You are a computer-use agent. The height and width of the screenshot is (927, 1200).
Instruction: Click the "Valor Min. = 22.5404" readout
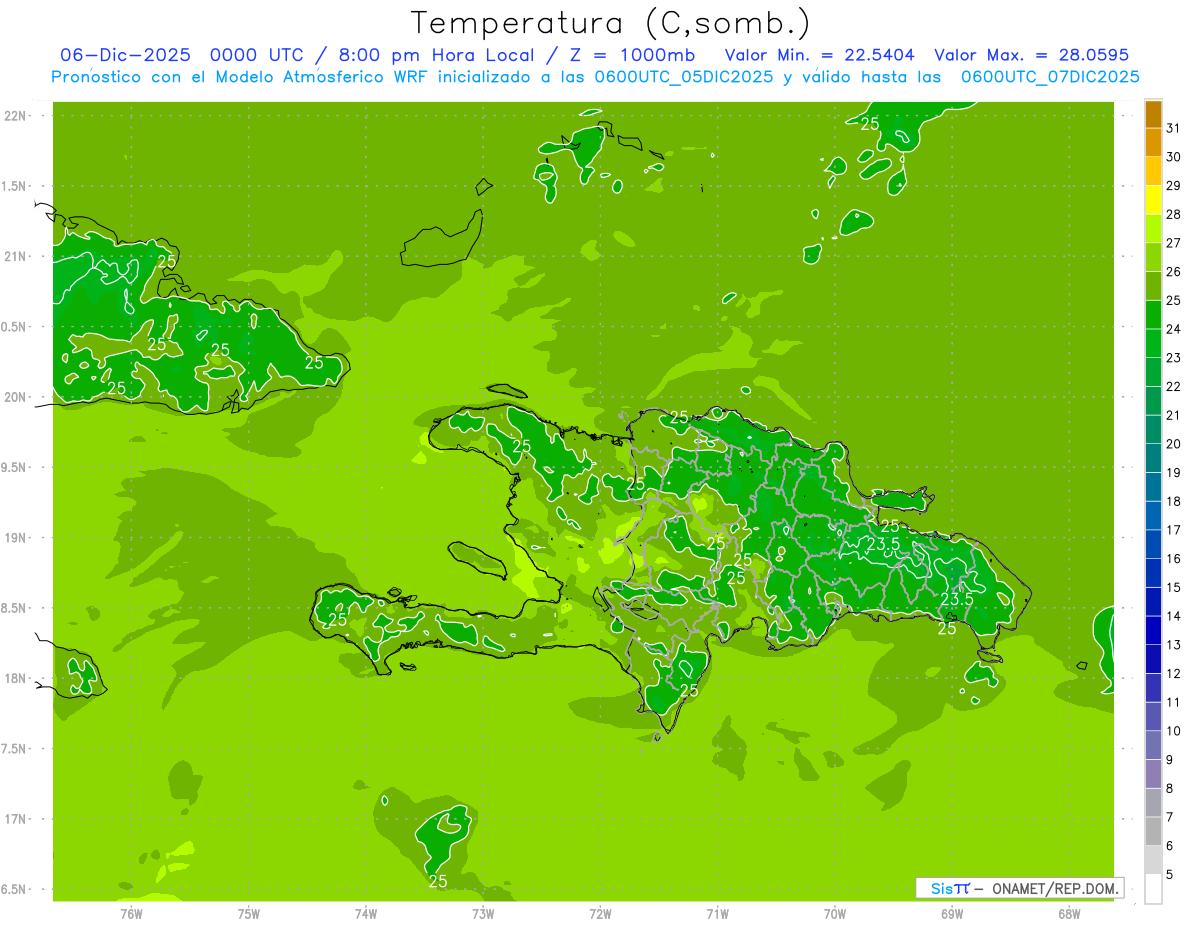point(820,55)
